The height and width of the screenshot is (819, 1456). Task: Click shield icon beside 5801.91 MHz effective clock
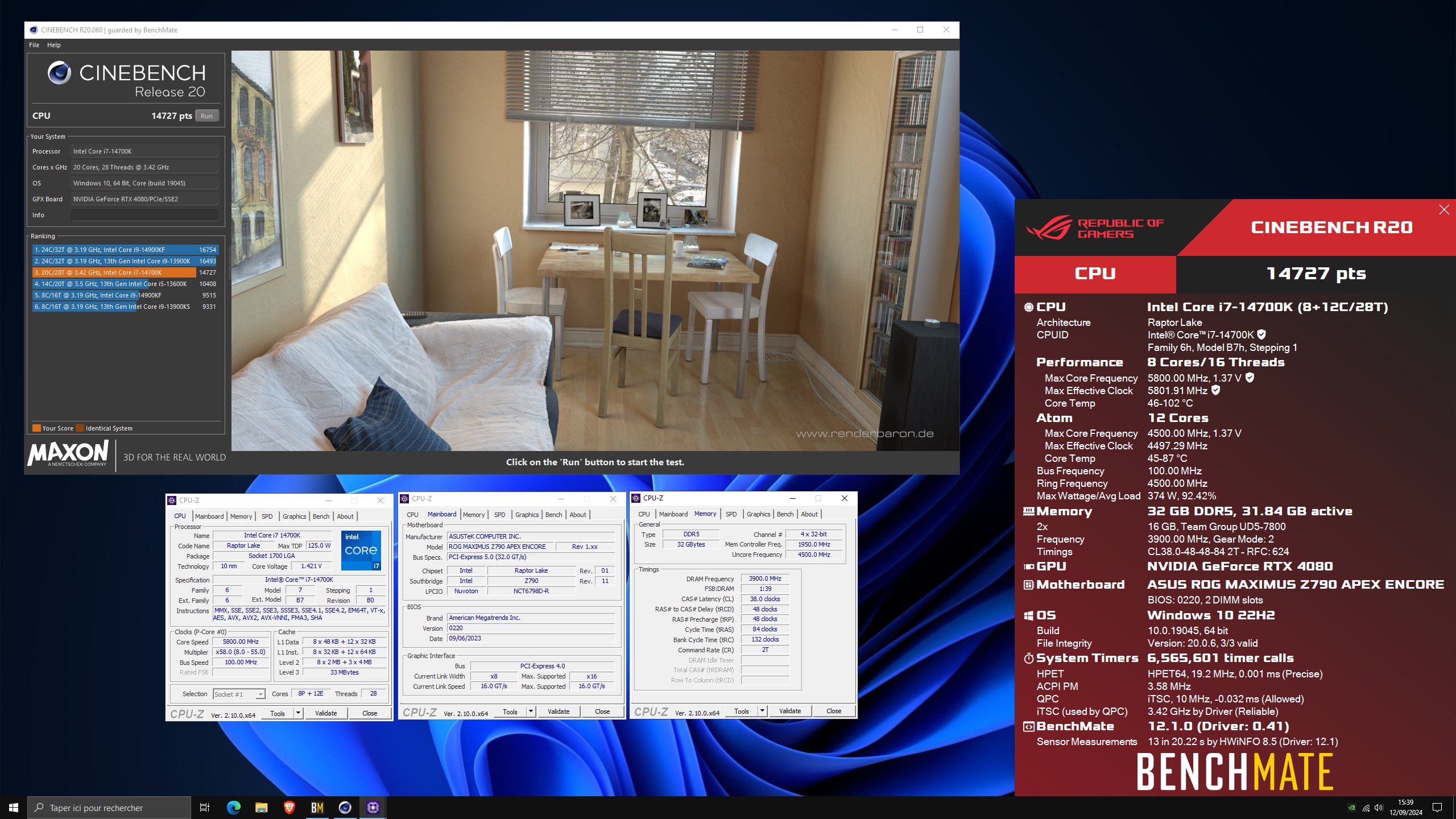coord(1215,390)
